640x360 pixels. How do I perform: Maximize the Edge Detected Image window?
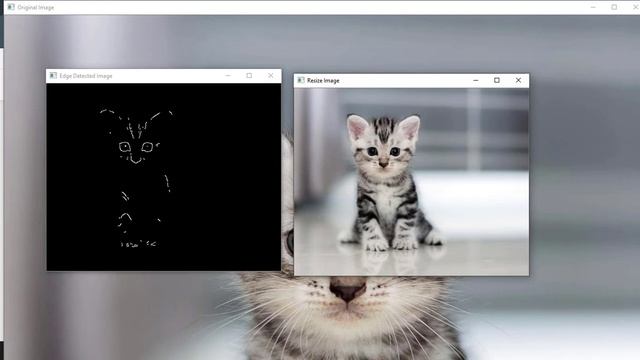tap(249, 76)
